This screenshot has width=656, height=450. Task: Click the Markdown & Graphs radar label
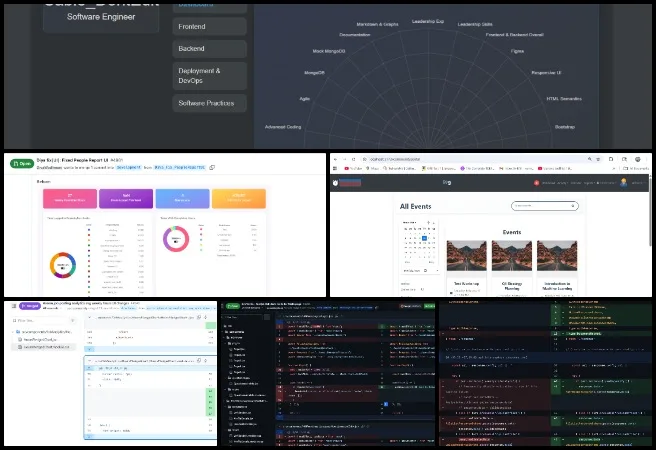(377, 24)
